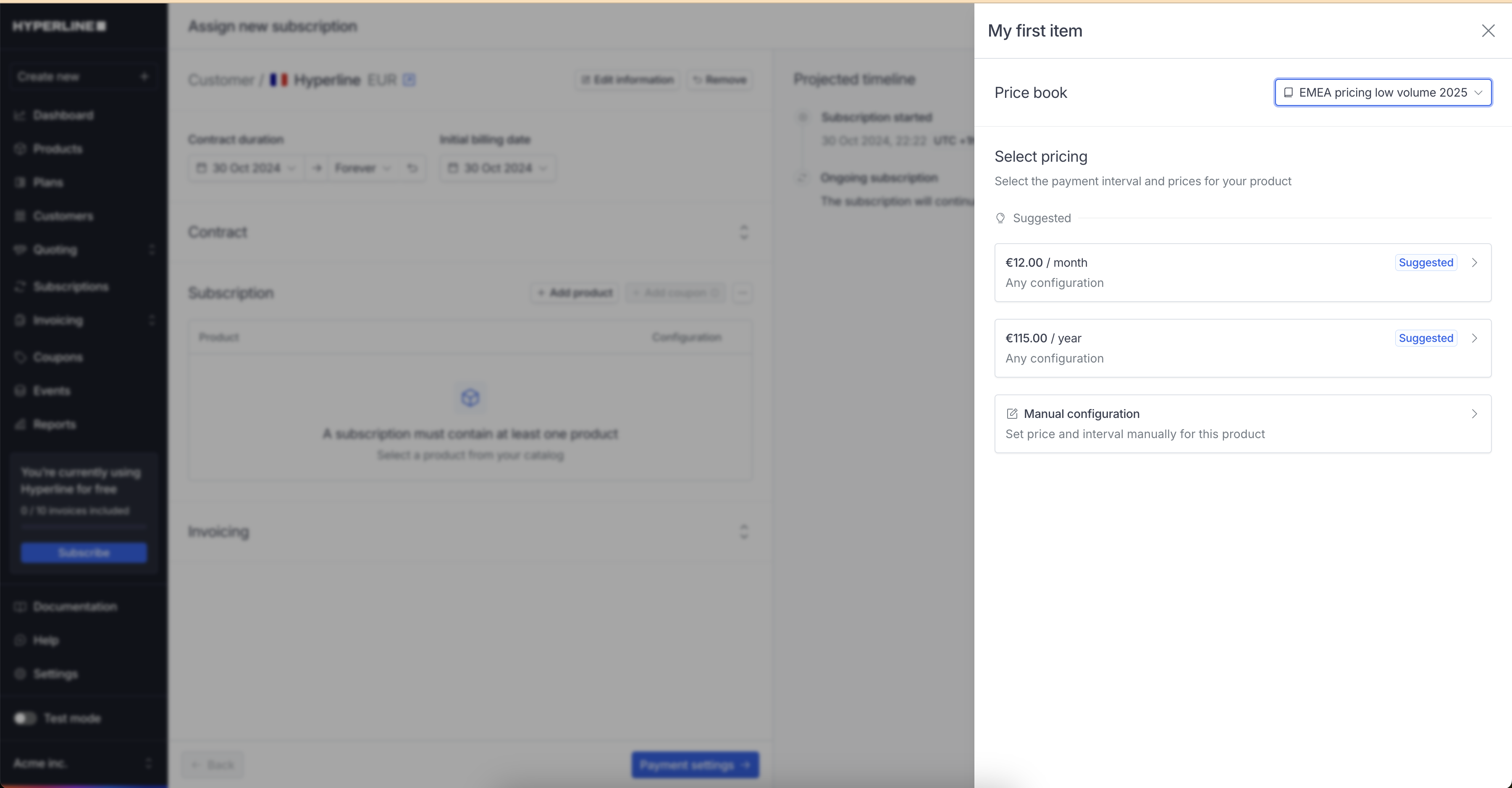
Task: Click the Documentation book icon
Action: pyautogui.click(x=20, y=607)
